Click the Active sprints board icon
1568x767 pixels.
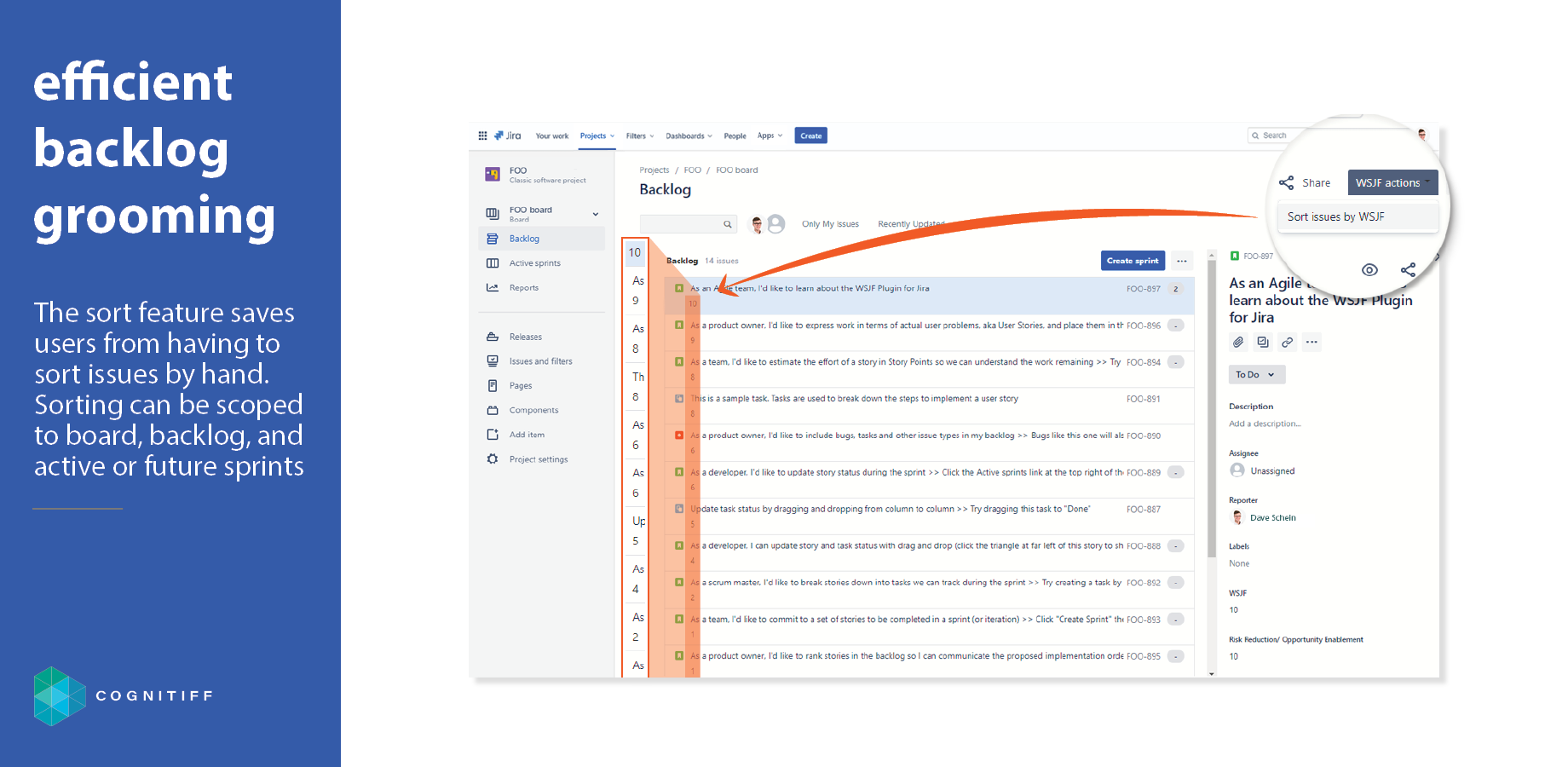click(493, 263)
